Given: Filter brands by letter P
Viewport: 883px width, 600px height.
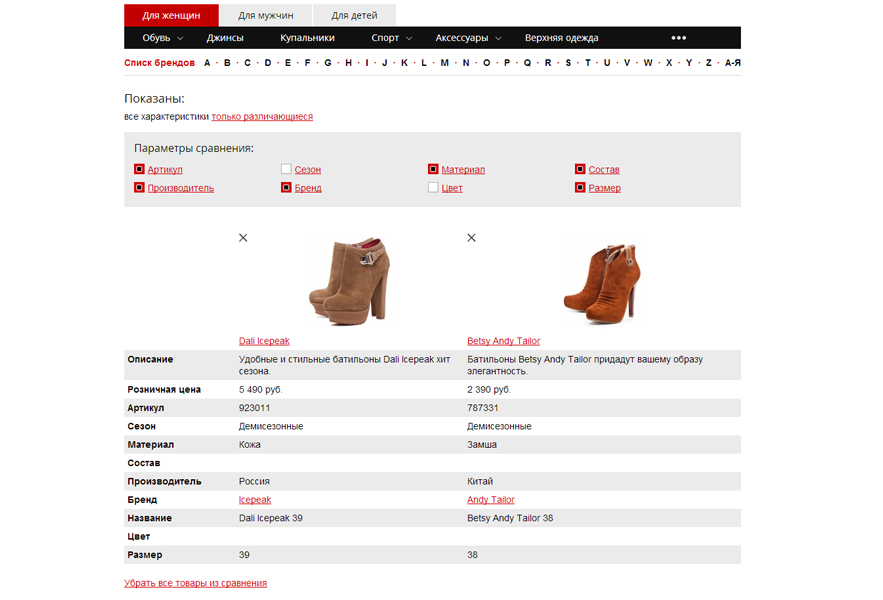Looking at the screenshot, I should point(507,63).
